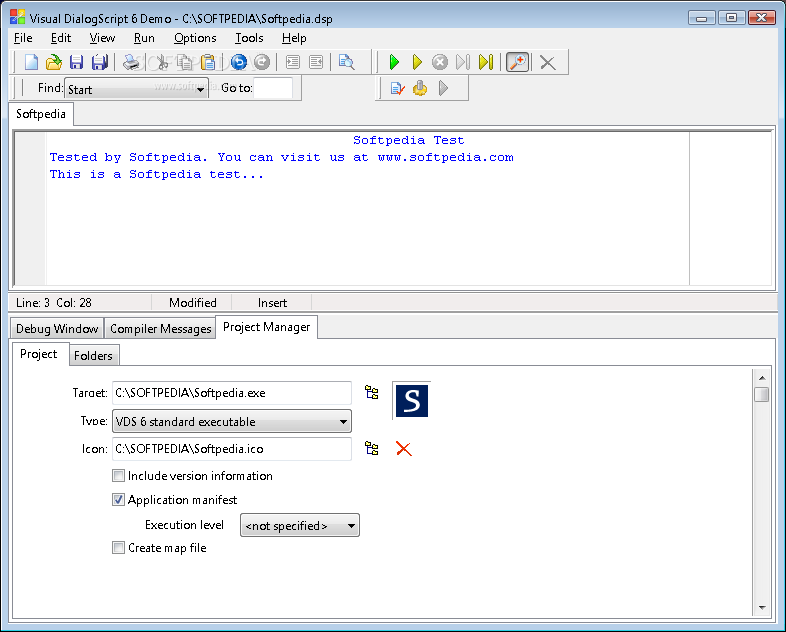Click the project panel scrollbar thumb
The image size is (786, 632).
761,394
